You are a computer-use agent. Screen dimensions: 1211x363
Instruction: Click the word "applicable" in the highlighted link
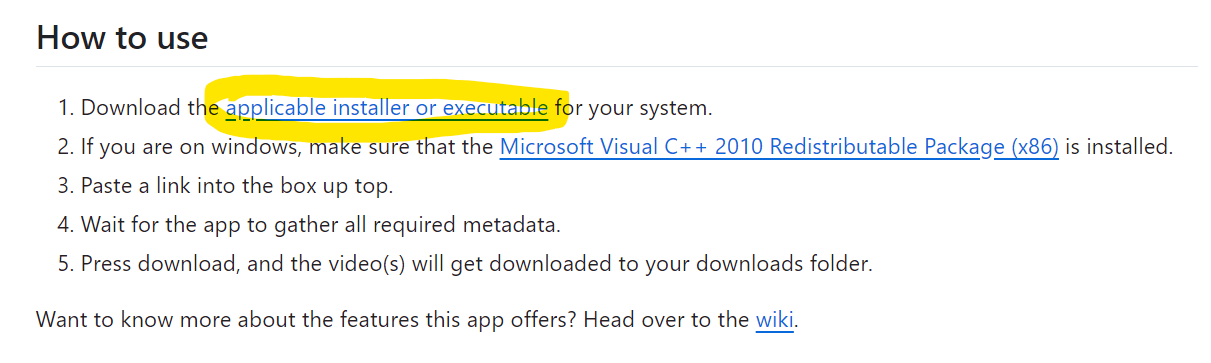point(274,107)
